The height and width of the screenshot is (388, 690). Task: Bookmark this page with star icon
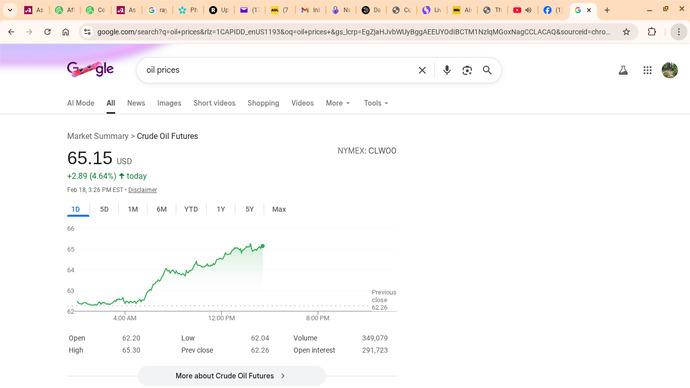(x=626, y=32)
